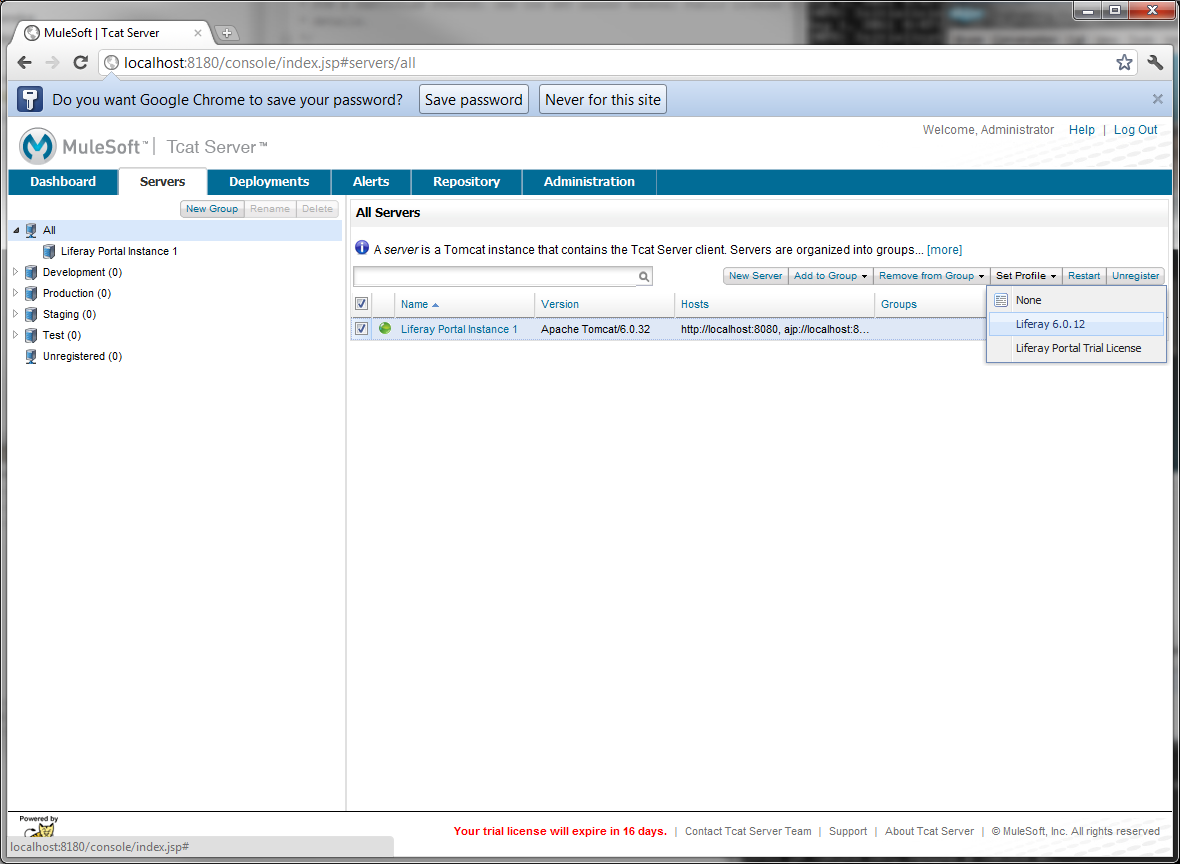Screen dimensions: 1180x864
Task: Reload the page with the refresh icon
Action: coord(81,62)
